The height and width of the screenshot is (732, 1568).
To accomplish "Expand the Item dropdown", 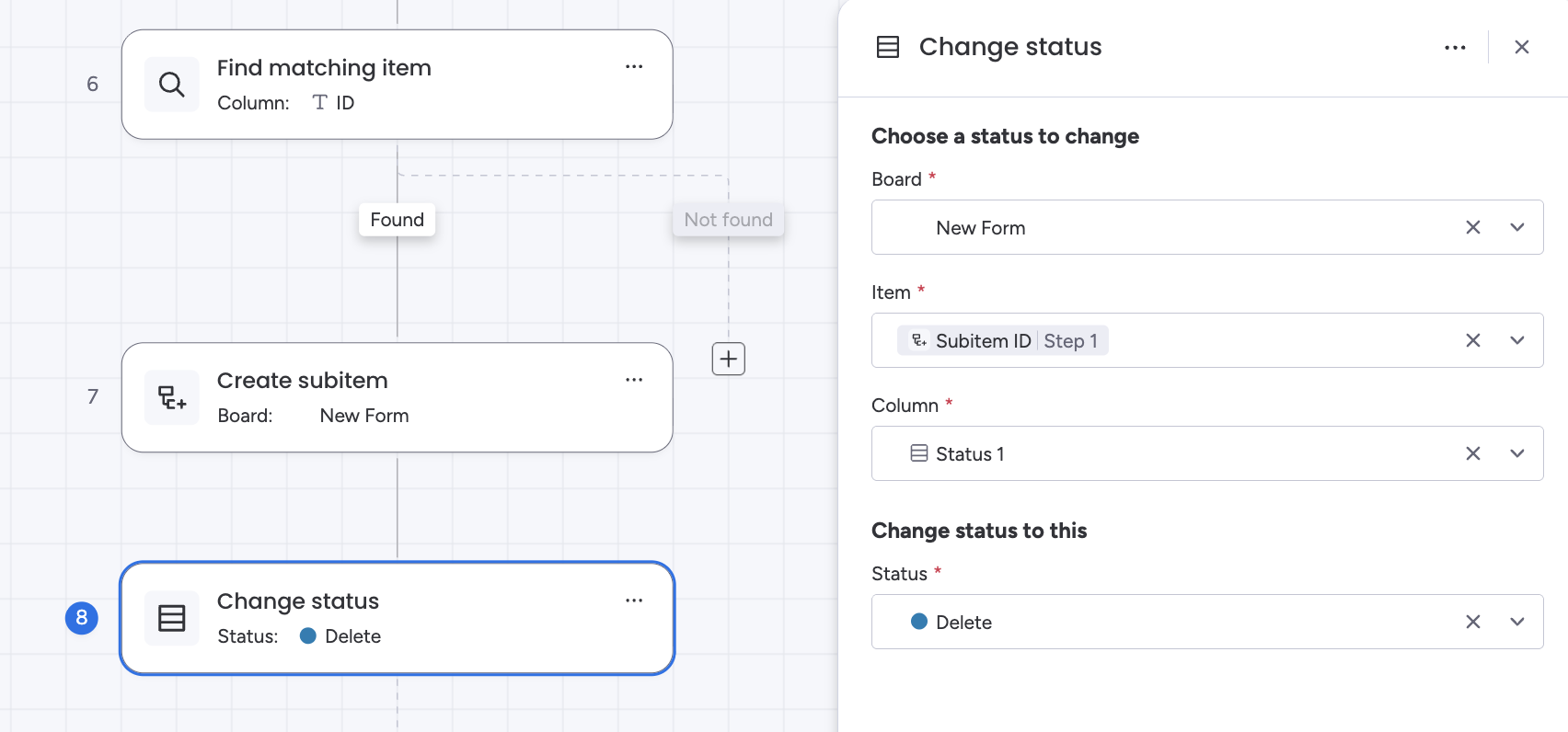I will 1517,340.
